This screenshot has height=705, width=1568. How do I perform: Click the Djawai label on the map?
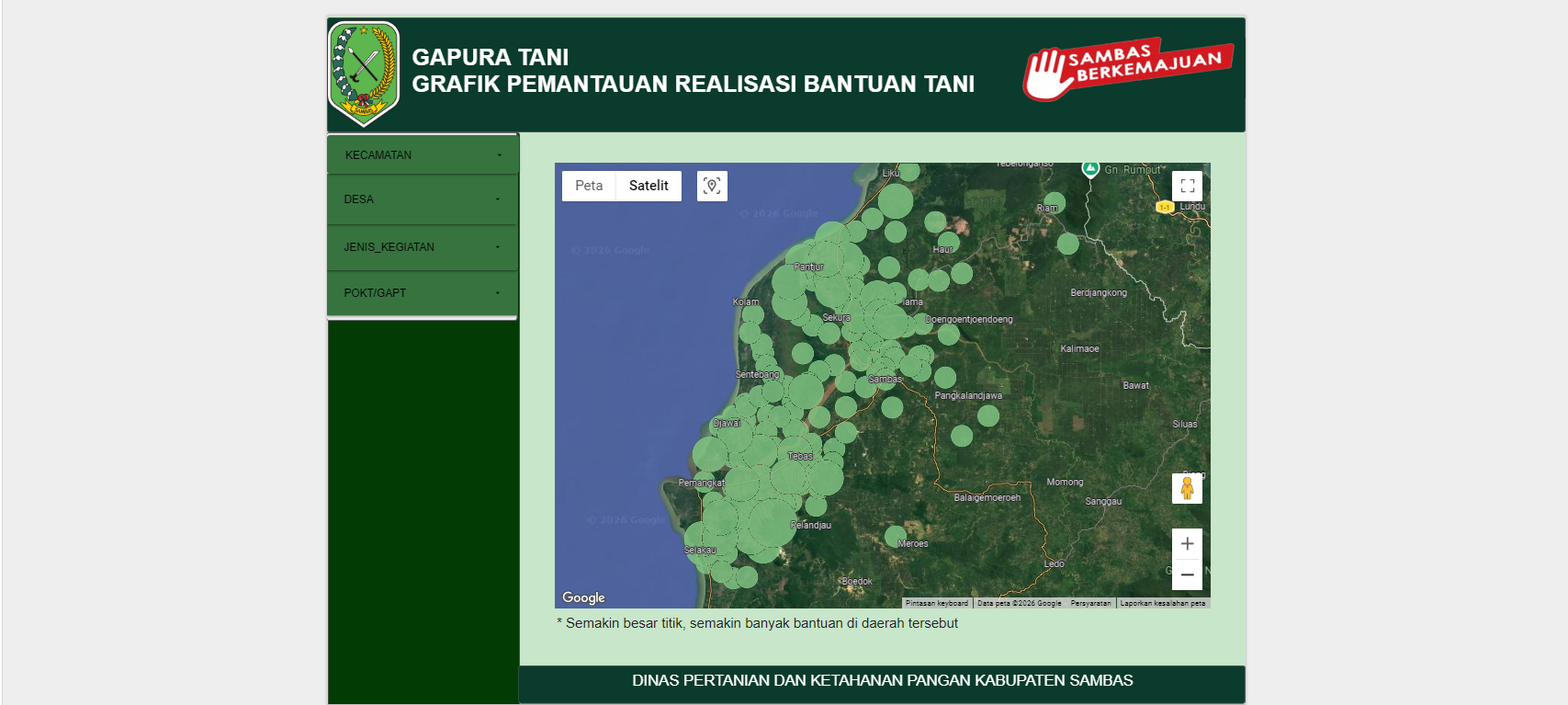727,423
